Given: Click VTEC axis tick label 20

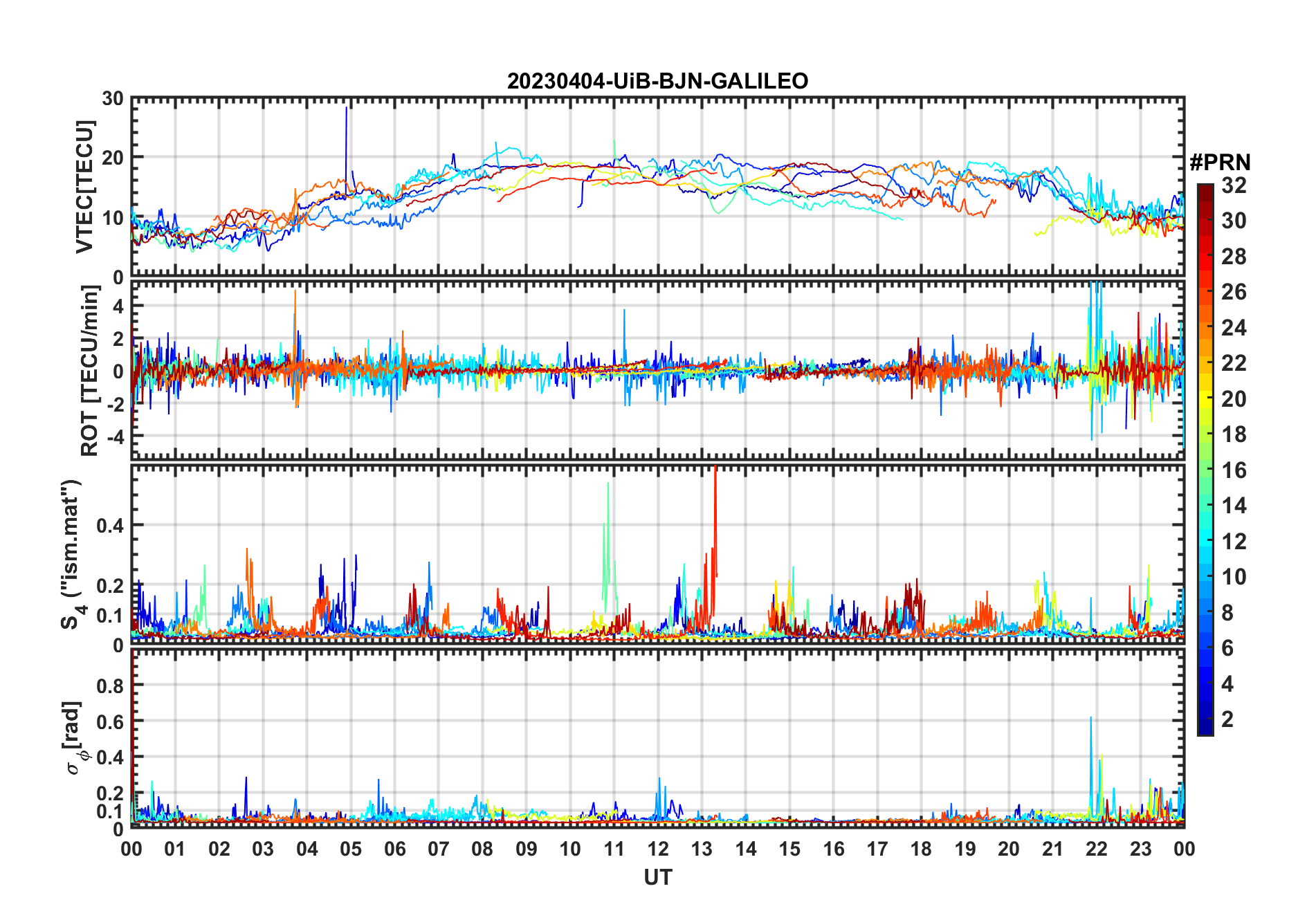Looking at the screenshot, I should [113, 158].
